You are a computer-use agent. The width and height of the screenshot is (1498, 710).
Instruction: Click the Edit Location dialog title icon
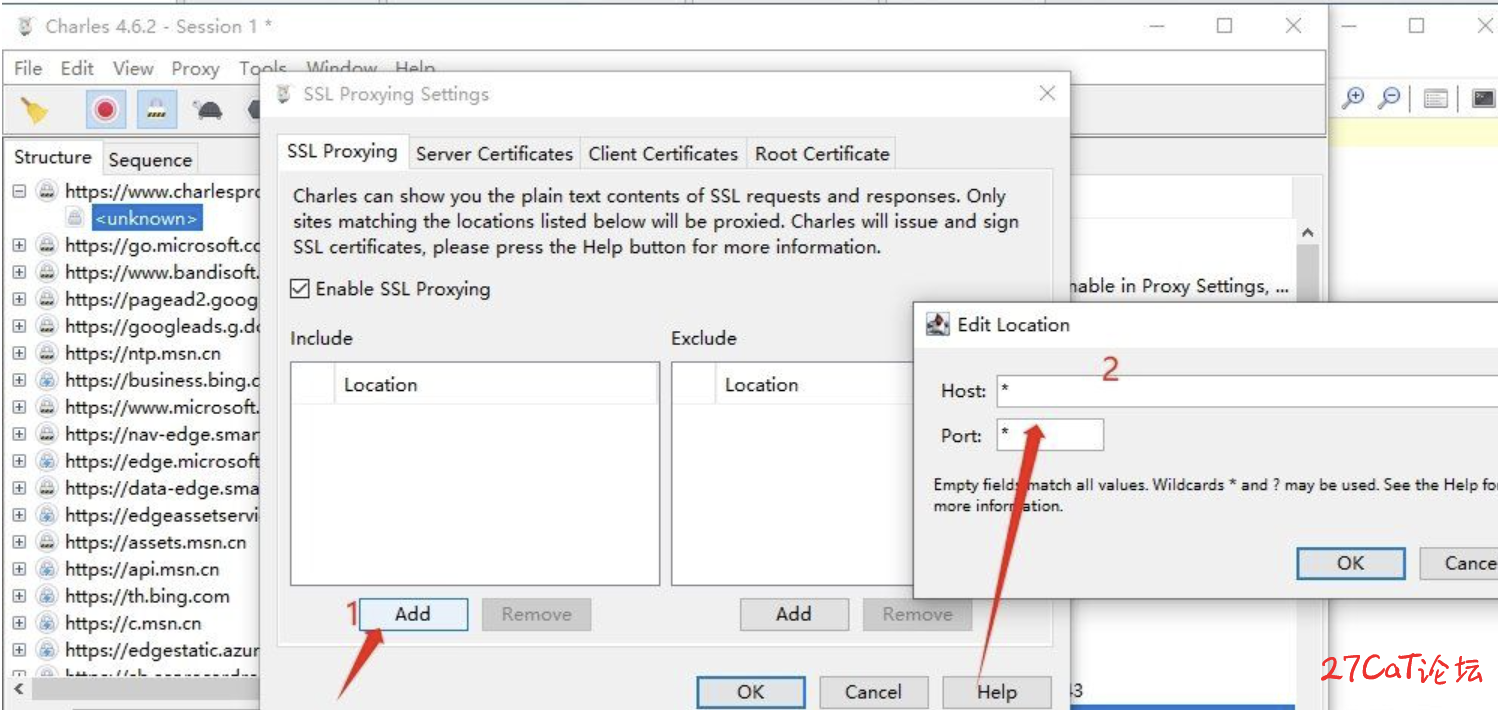coord(937,324)
